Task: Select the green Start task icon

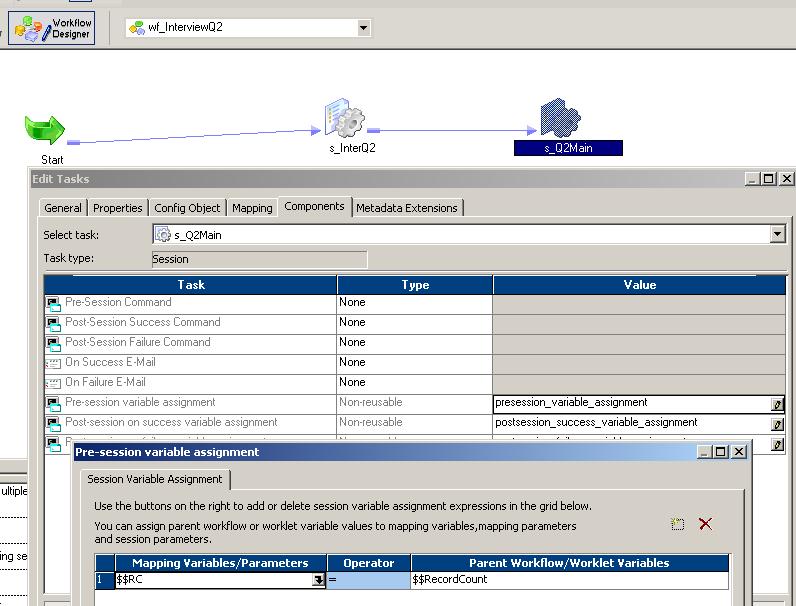Action: [x=45, y=130]
